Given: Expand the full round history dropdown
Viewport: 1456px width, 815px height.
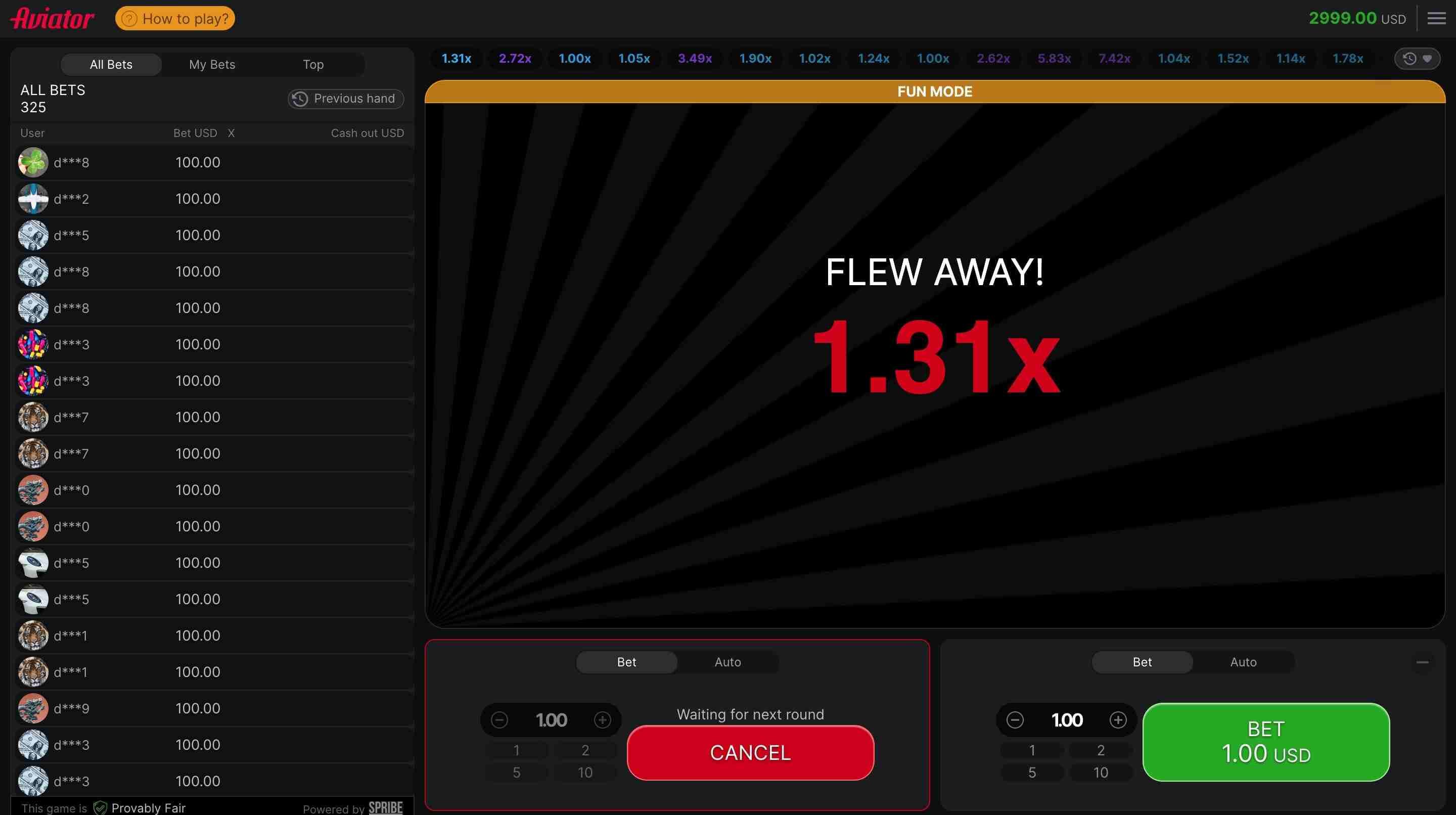Looking at the screenshot, I should [x=1427, y=58].
